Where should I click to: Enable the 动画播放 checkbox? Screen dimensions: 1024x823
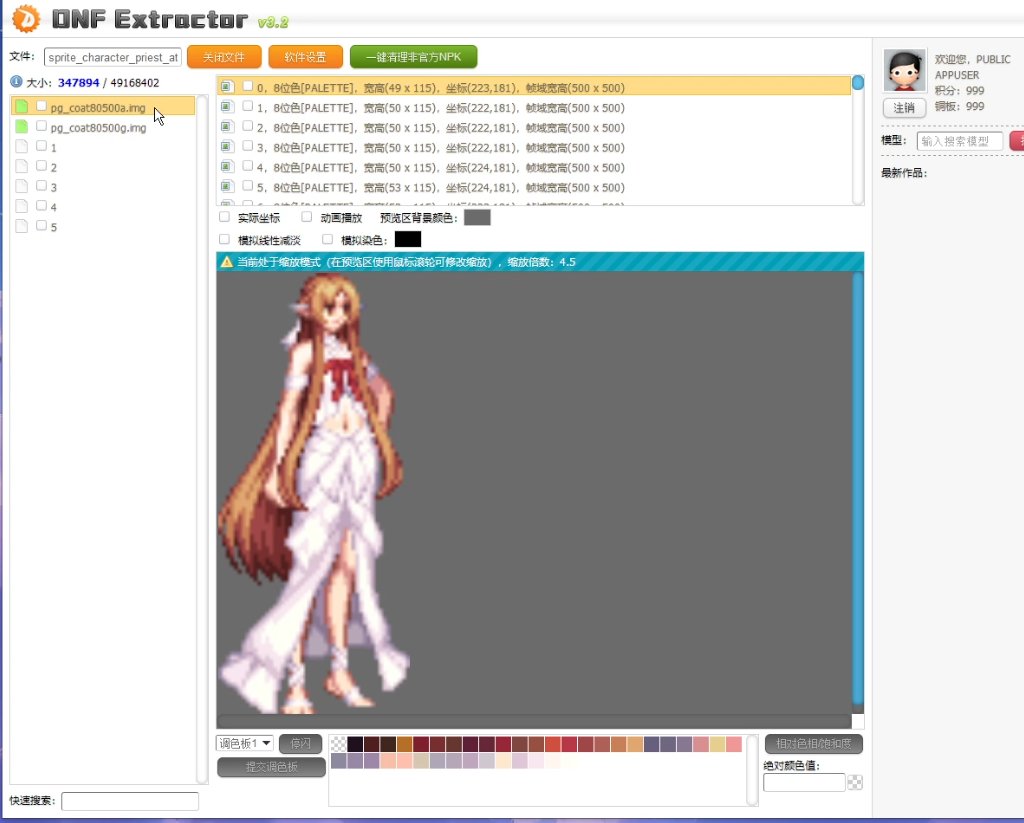click(306, 217)
